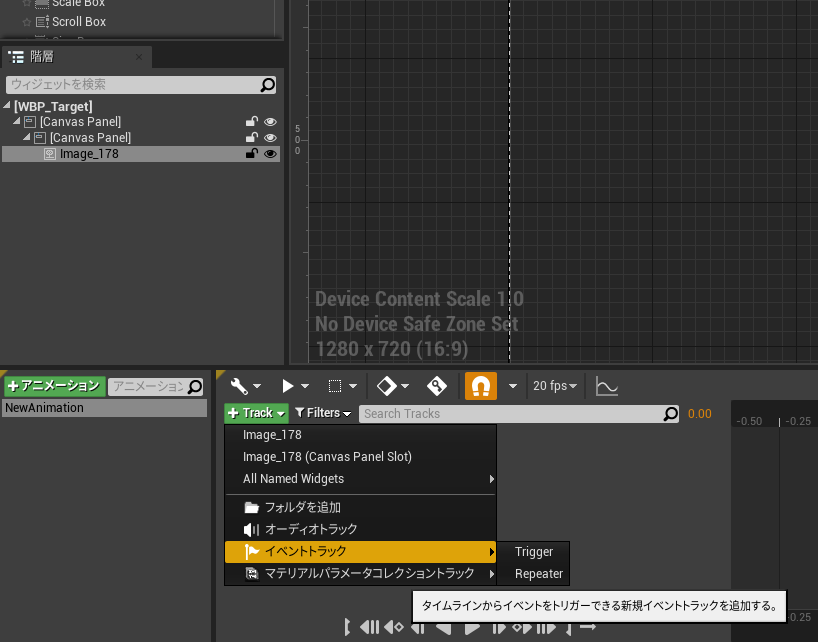Click the orange 0.00 current time value
This screenshot has height=642, width=818.
(x=700, y=414)
